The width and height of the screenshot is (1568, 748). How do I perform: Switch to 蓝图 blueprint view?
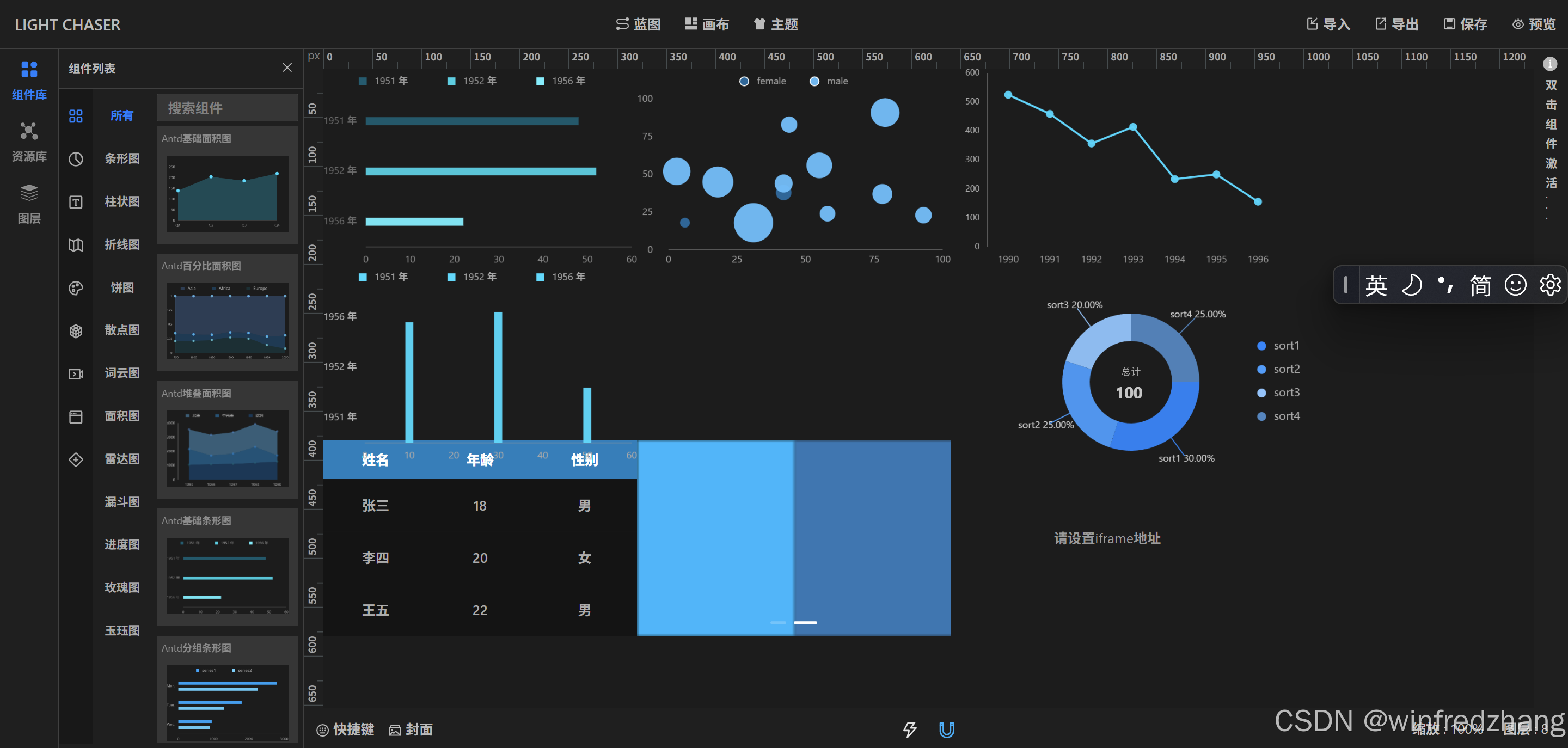coord(638,24)
